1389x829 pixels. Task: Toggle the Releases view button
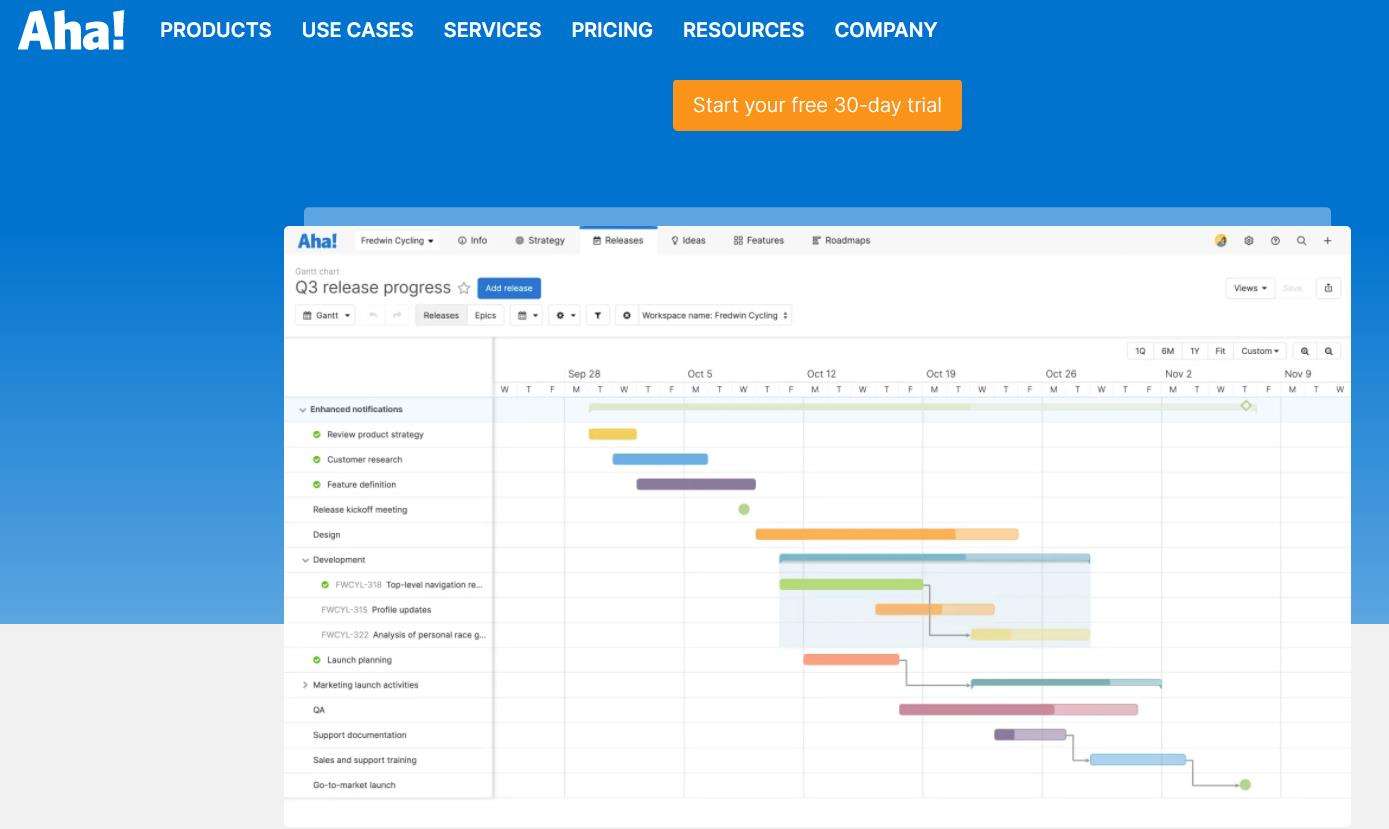(441, 315)
